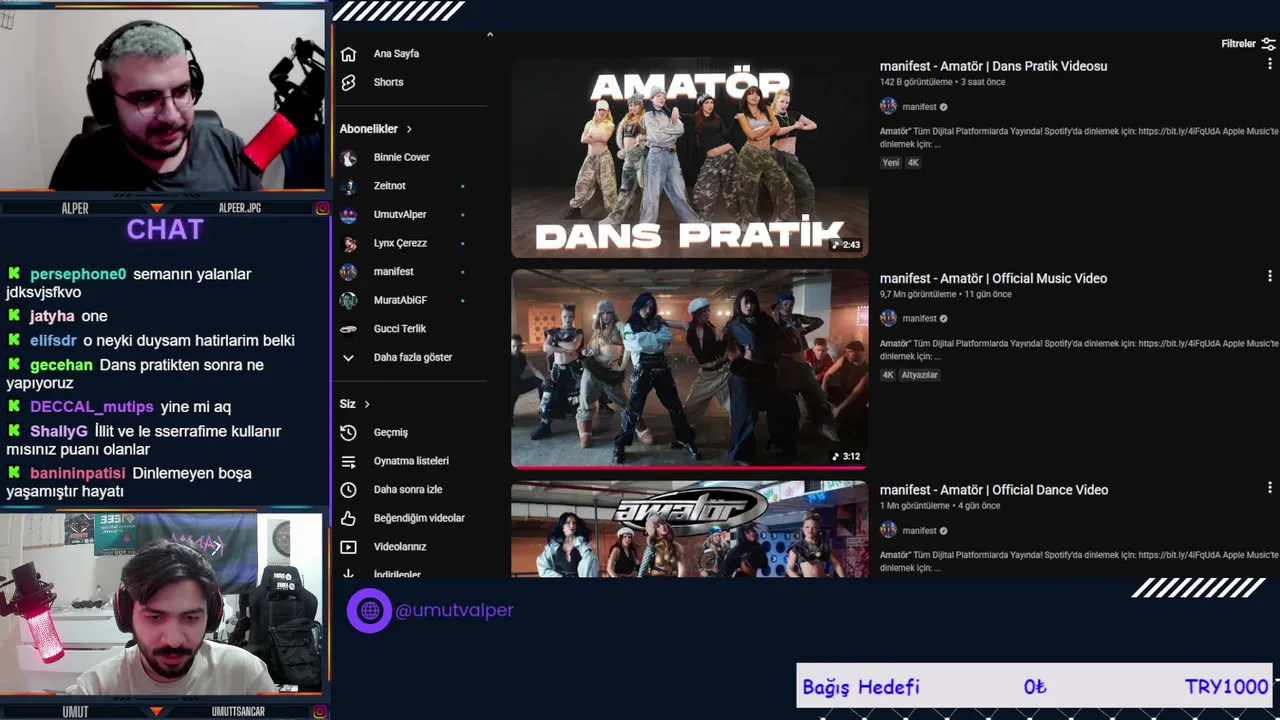
Task: Open the Official Music Video thumbnail
Action: (x=690, y=368)
